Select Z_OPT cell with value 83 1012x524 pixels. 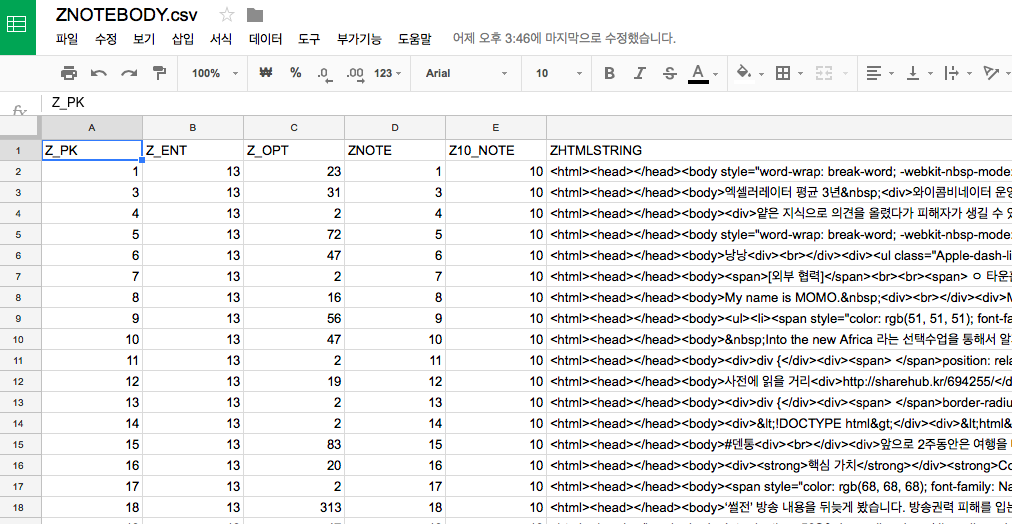pyautogui.click(x=294, y=444)
